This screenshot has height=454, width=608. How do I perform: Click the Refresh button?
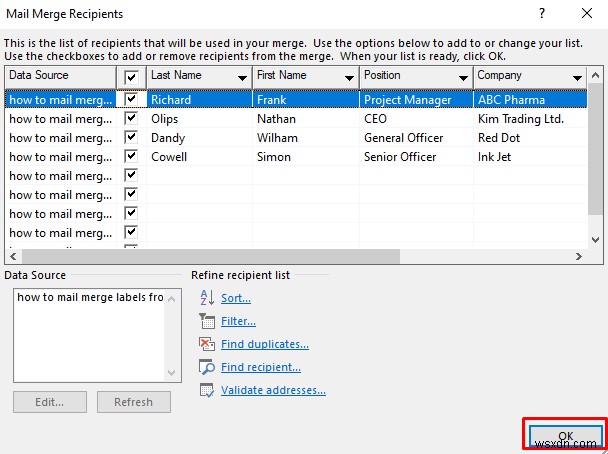coord(134,402)
